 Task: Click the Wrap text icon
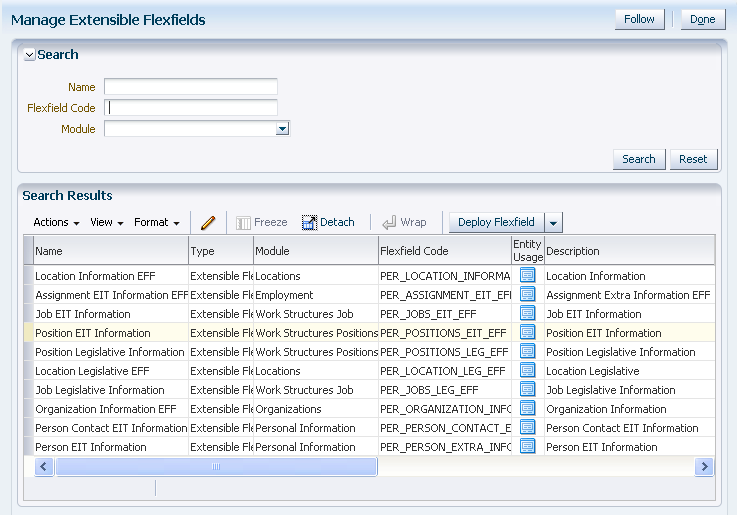coord(389,223)
